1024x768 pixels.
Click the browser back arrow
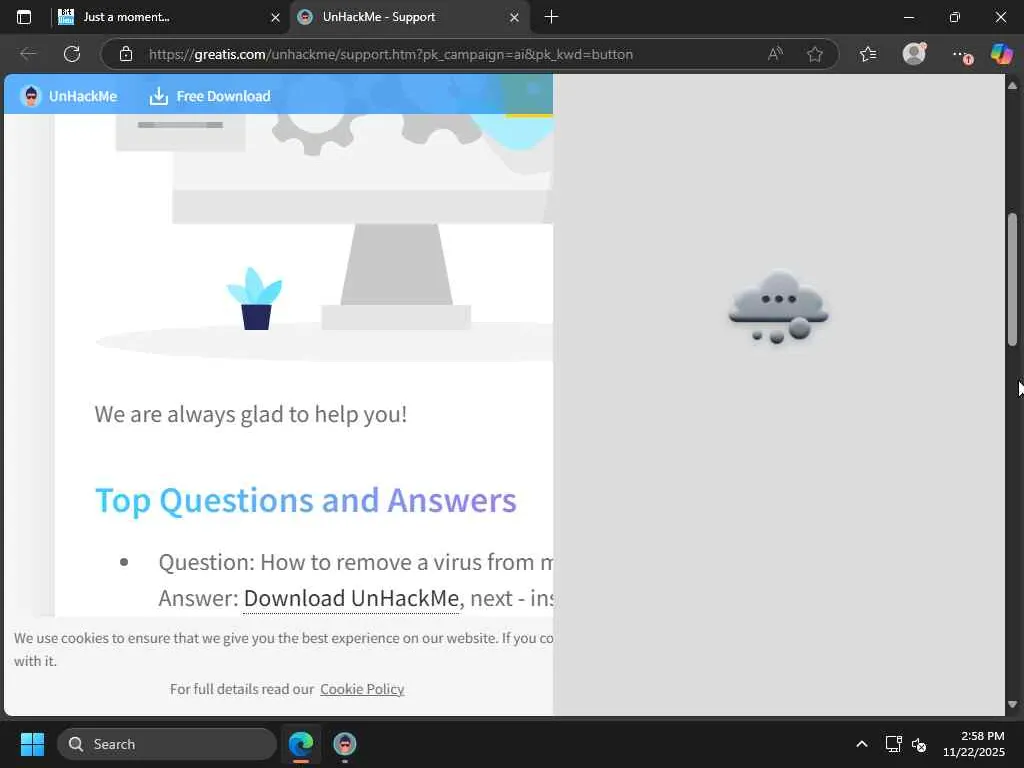click(x=28, y=54)
